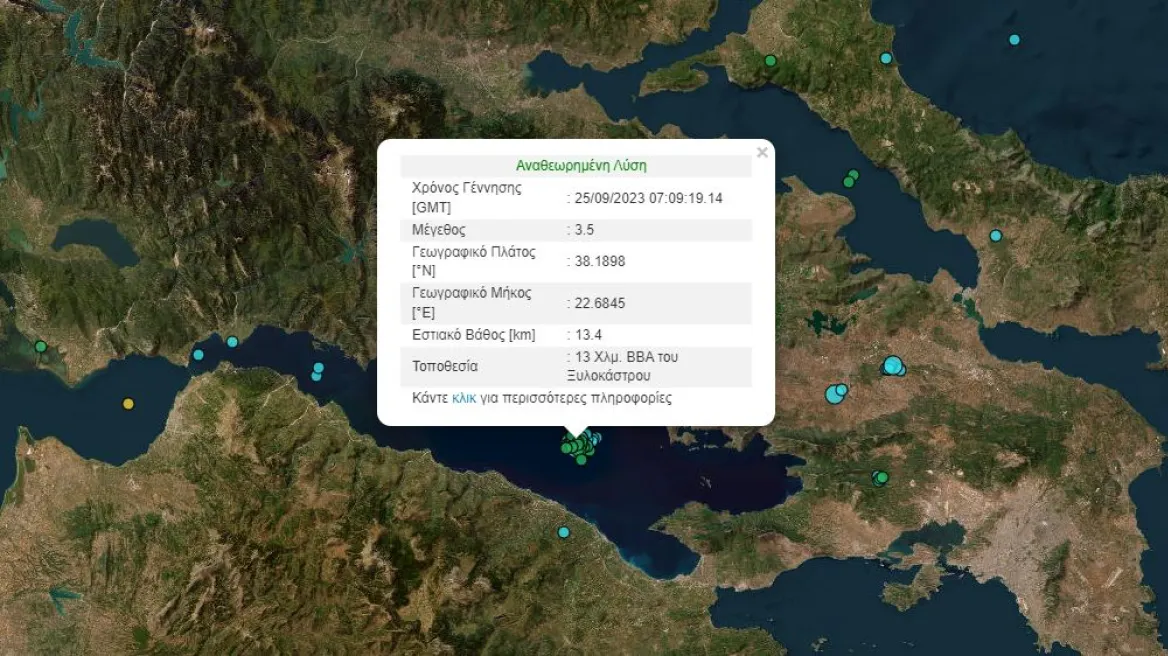
Task: Click the location text 13 Χλμ. ΒΒΑ του Ξυλοκάστρου
Action: 622,366
